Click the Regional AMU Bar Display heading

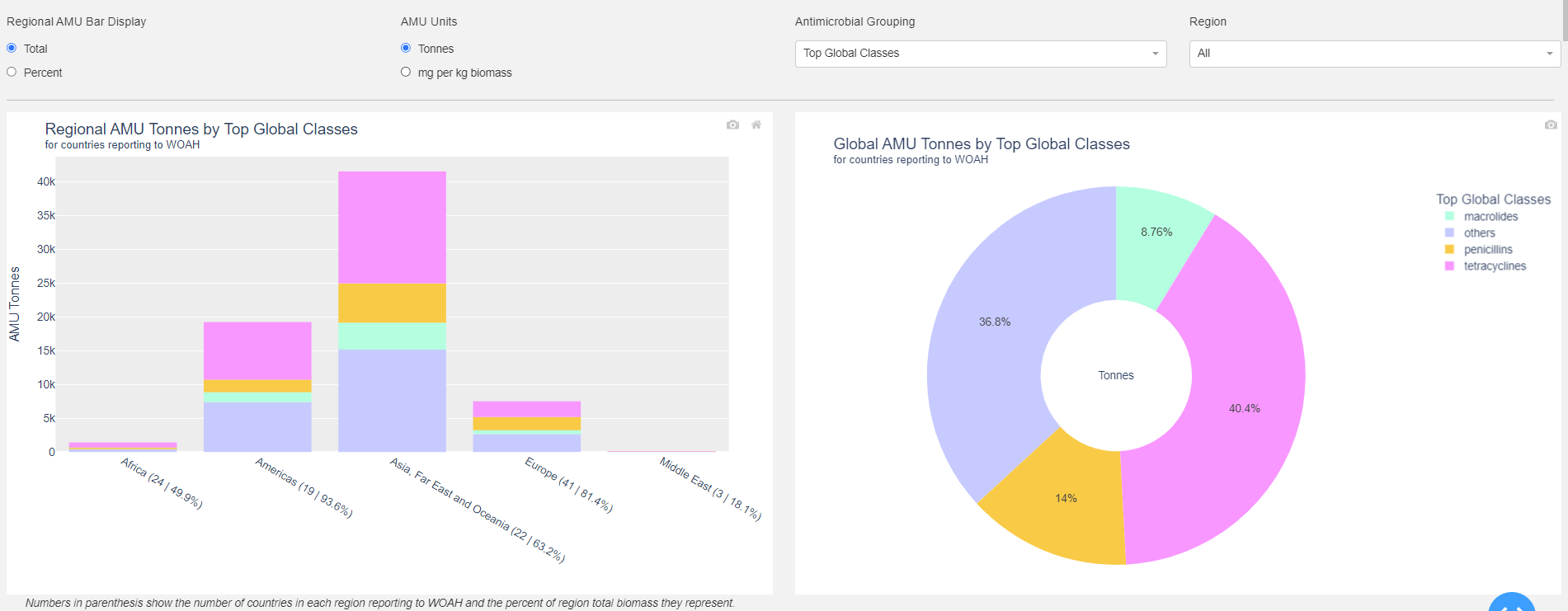coord(76,21)
